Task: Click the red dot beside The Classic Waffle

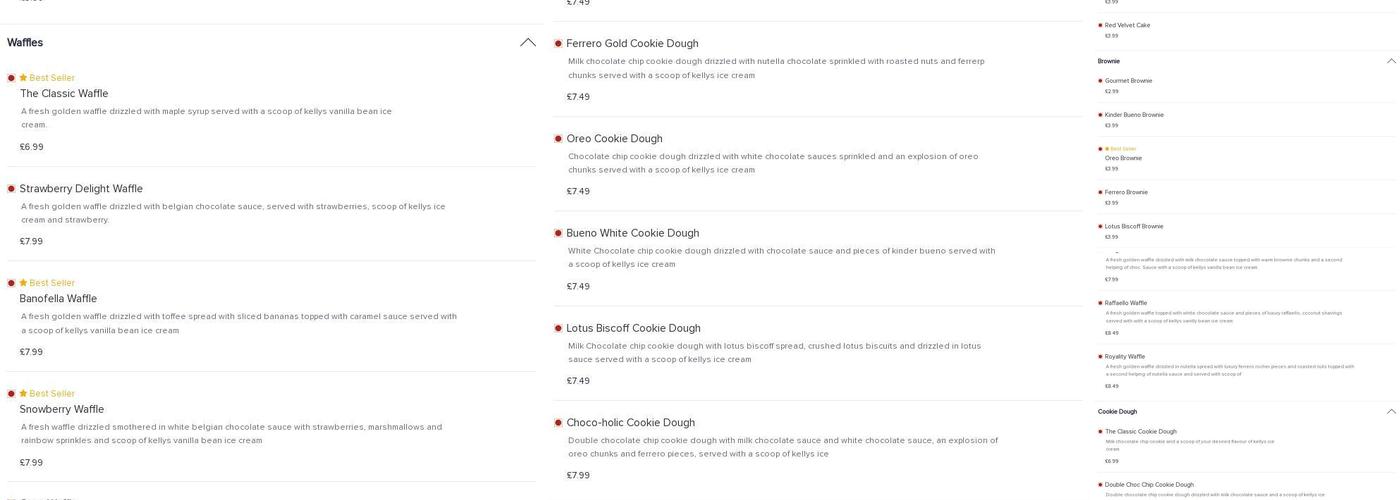Action: [11, 78]
